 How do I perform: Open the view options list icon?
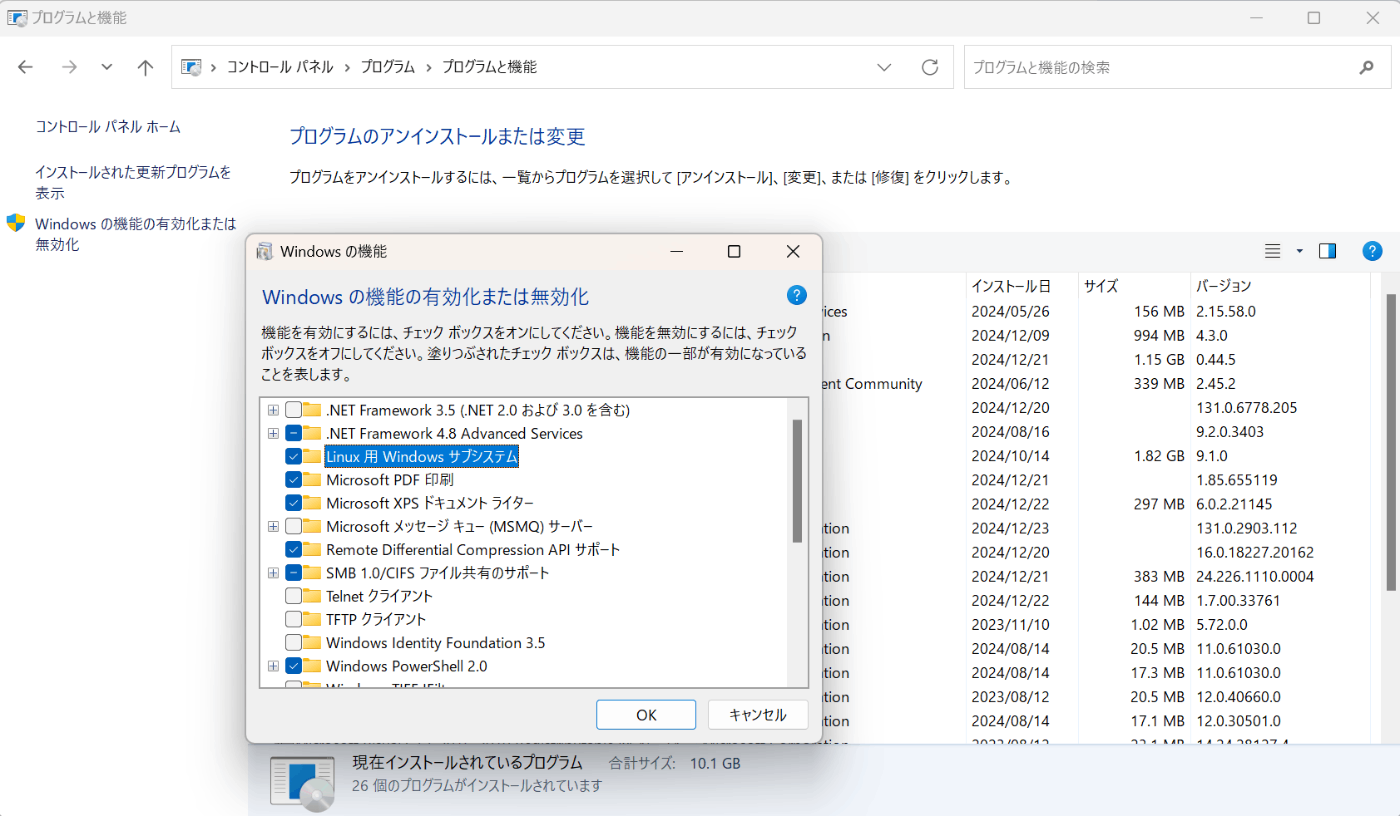[x=1273, y=251]
